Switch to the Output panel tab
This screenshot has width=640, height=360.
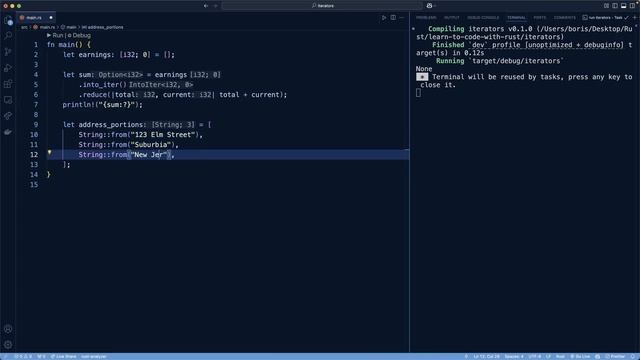pos(451,18)
